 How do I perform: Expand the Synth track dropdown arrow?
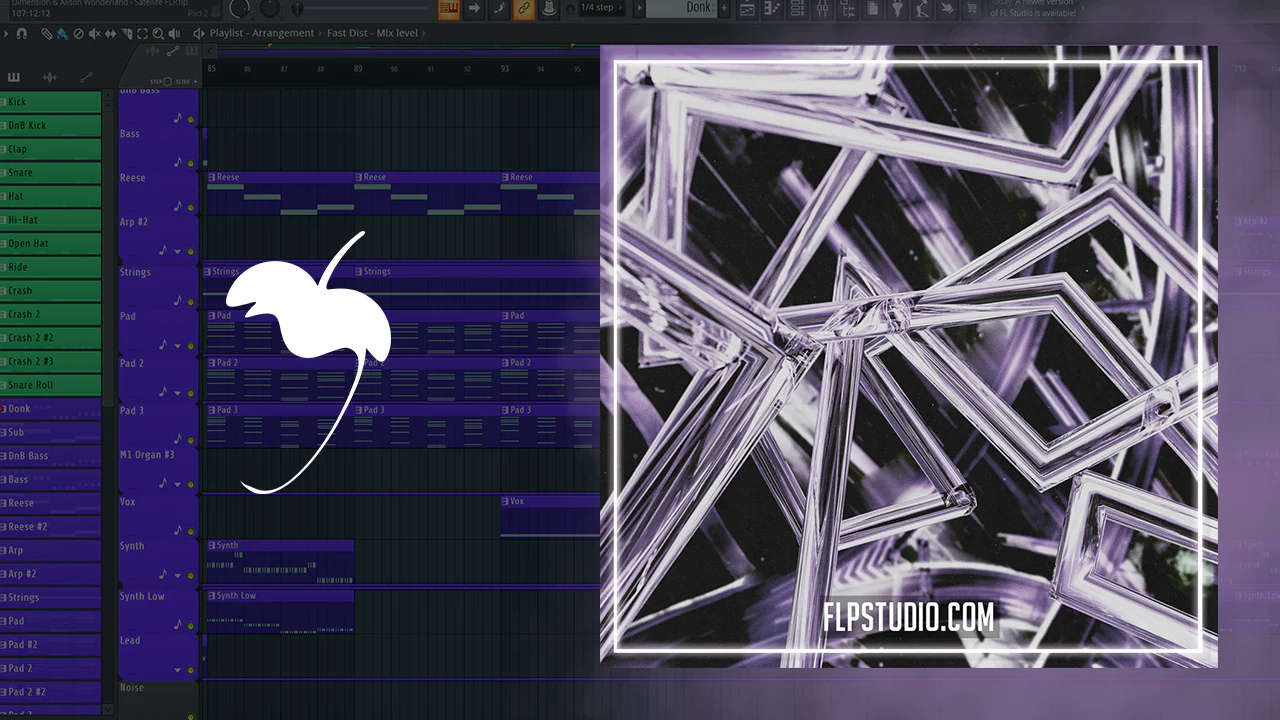[x=179, y=577]
